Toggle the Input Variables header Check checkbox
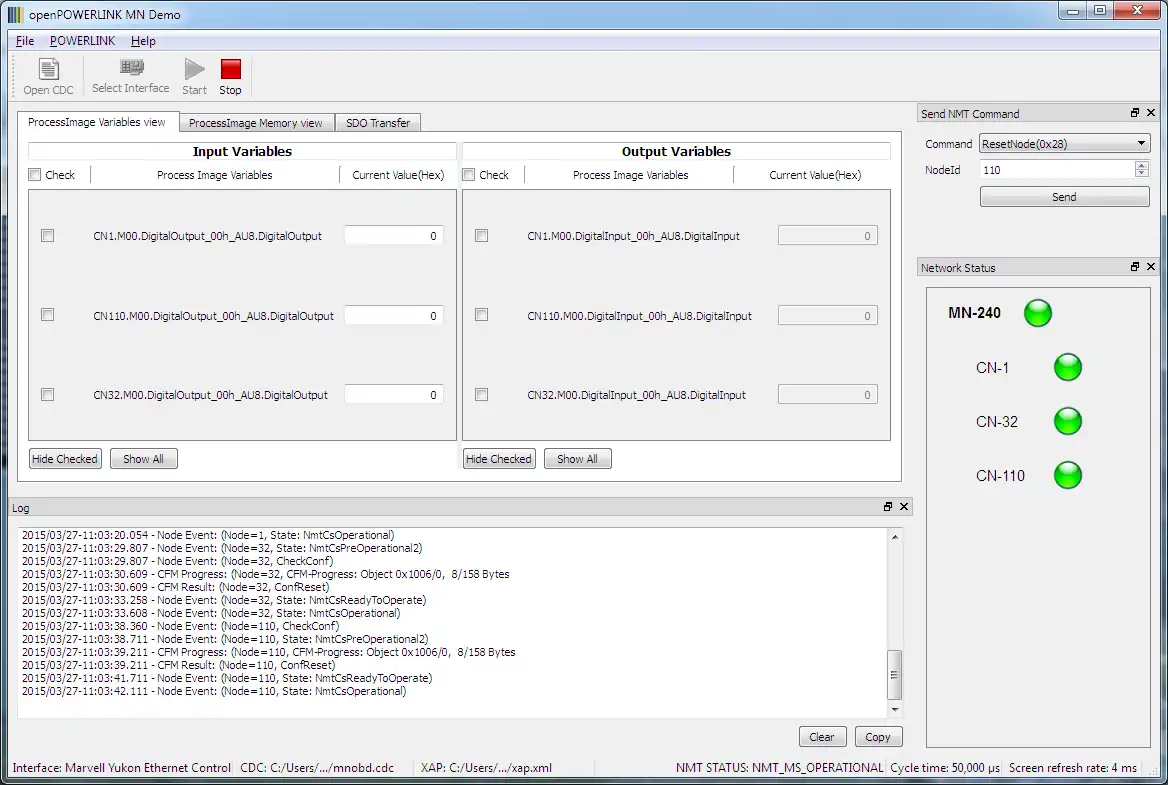 pos(34,175)
